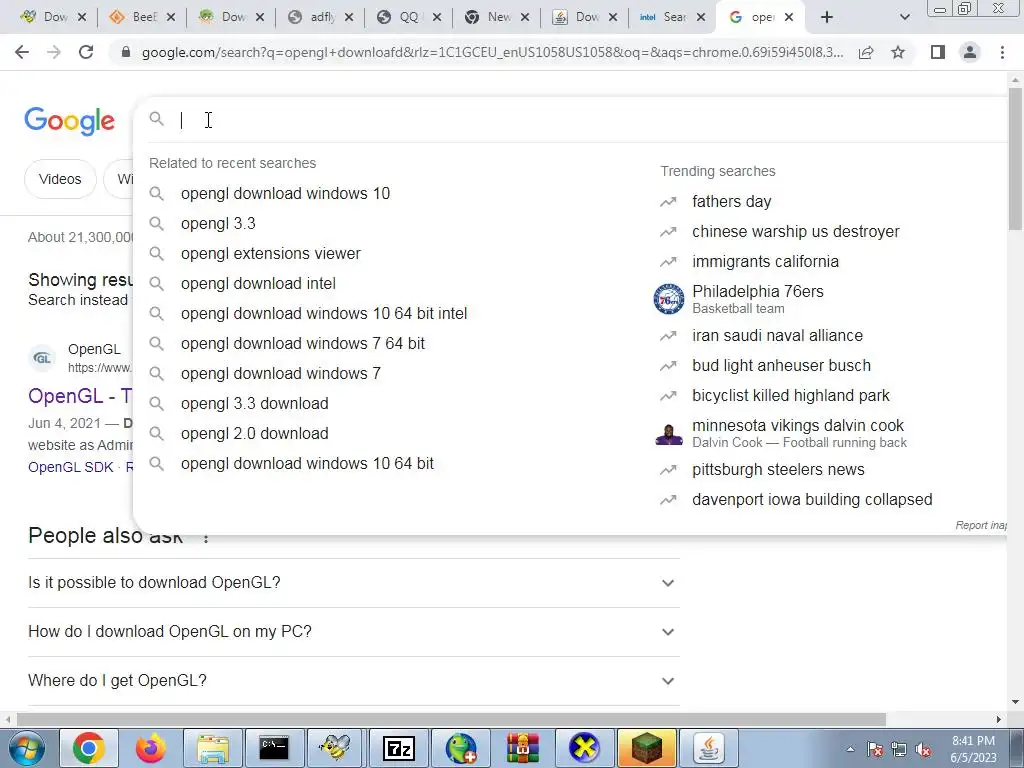This screenshot has width=1024, height=768.
Task: Switch to the Intel Search browser tab
Action: point(670,18)
